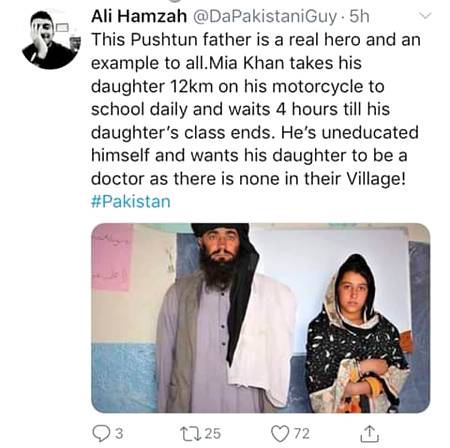Expand the tweet options chevron menu

click(425, 15)
